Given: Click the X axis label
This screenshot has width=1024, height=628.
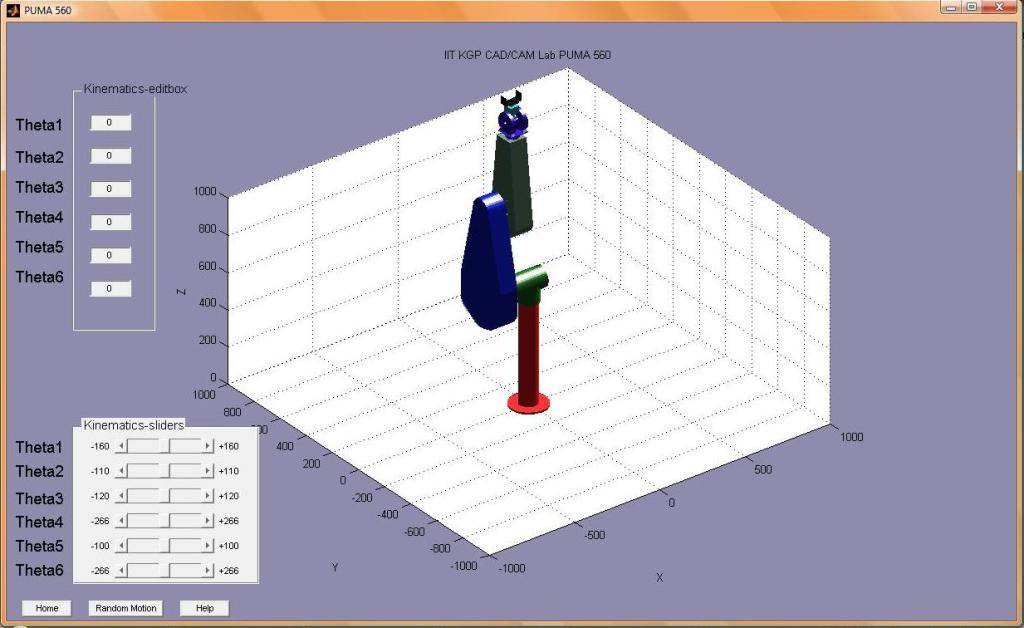Looking at the screenshot, I should [660, 577].
